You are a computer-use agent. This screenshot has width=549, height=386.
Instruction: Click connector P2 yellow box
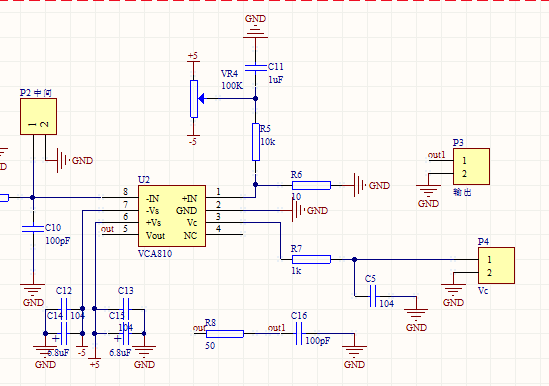(39, 117)
